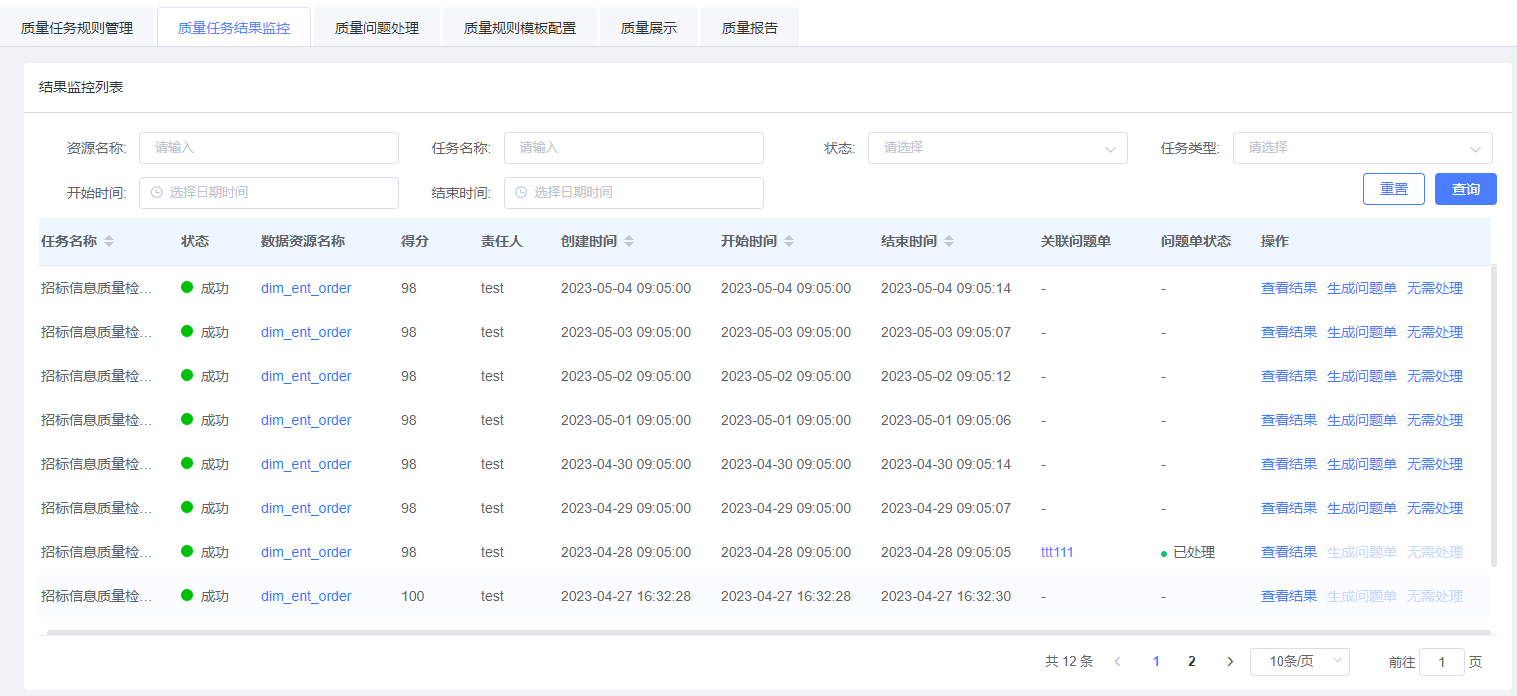
Task: Open dim_ent_order link for 2023-04-30 row
Action: (x=306, y=464)
